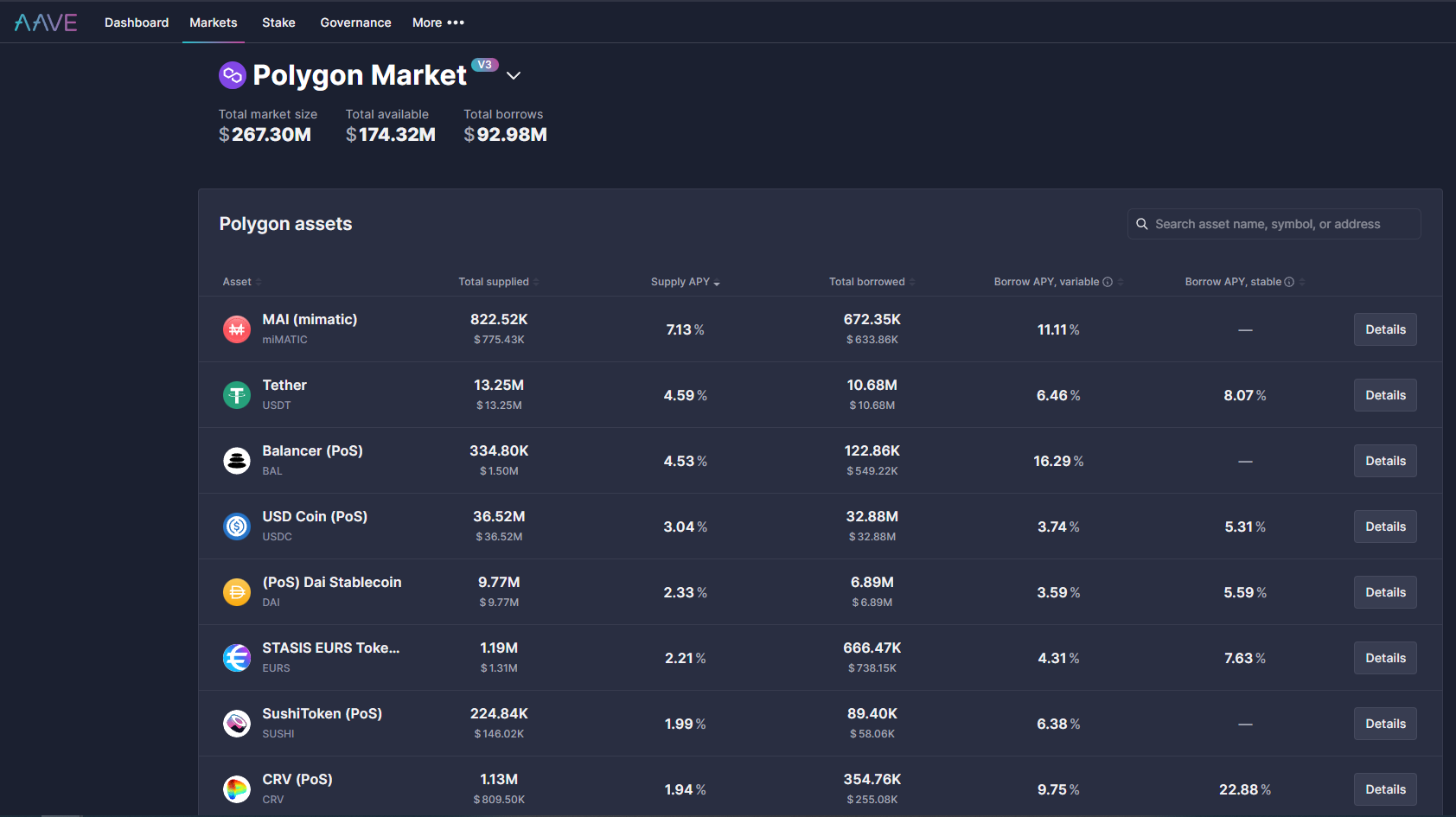Click the Dai Stablecoin token icon
Screen dimensions: 1456x817
coord(237,592)
